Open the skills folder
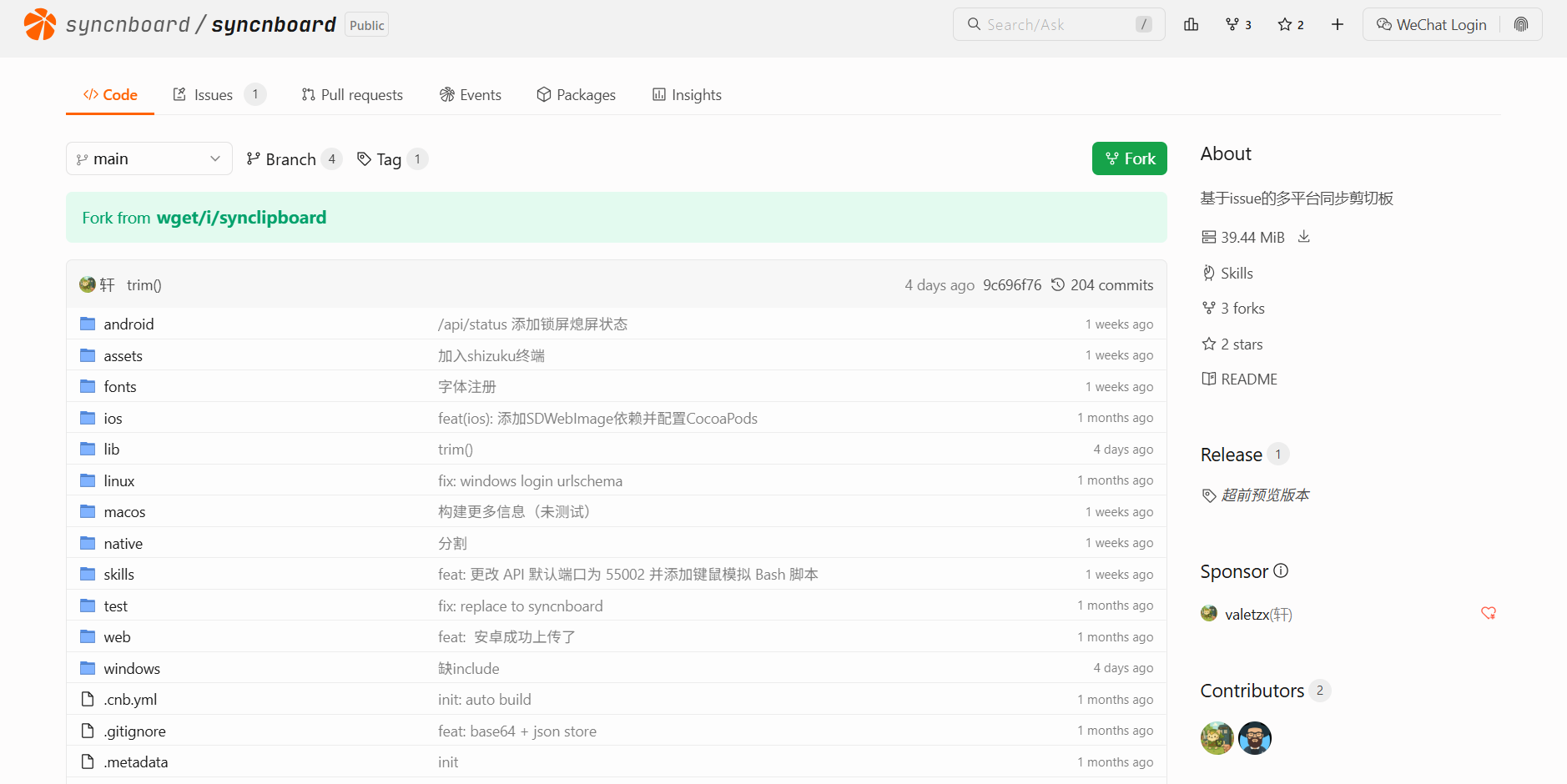Viewport: 1567px width, 784px height. click(x=118, y=574)
